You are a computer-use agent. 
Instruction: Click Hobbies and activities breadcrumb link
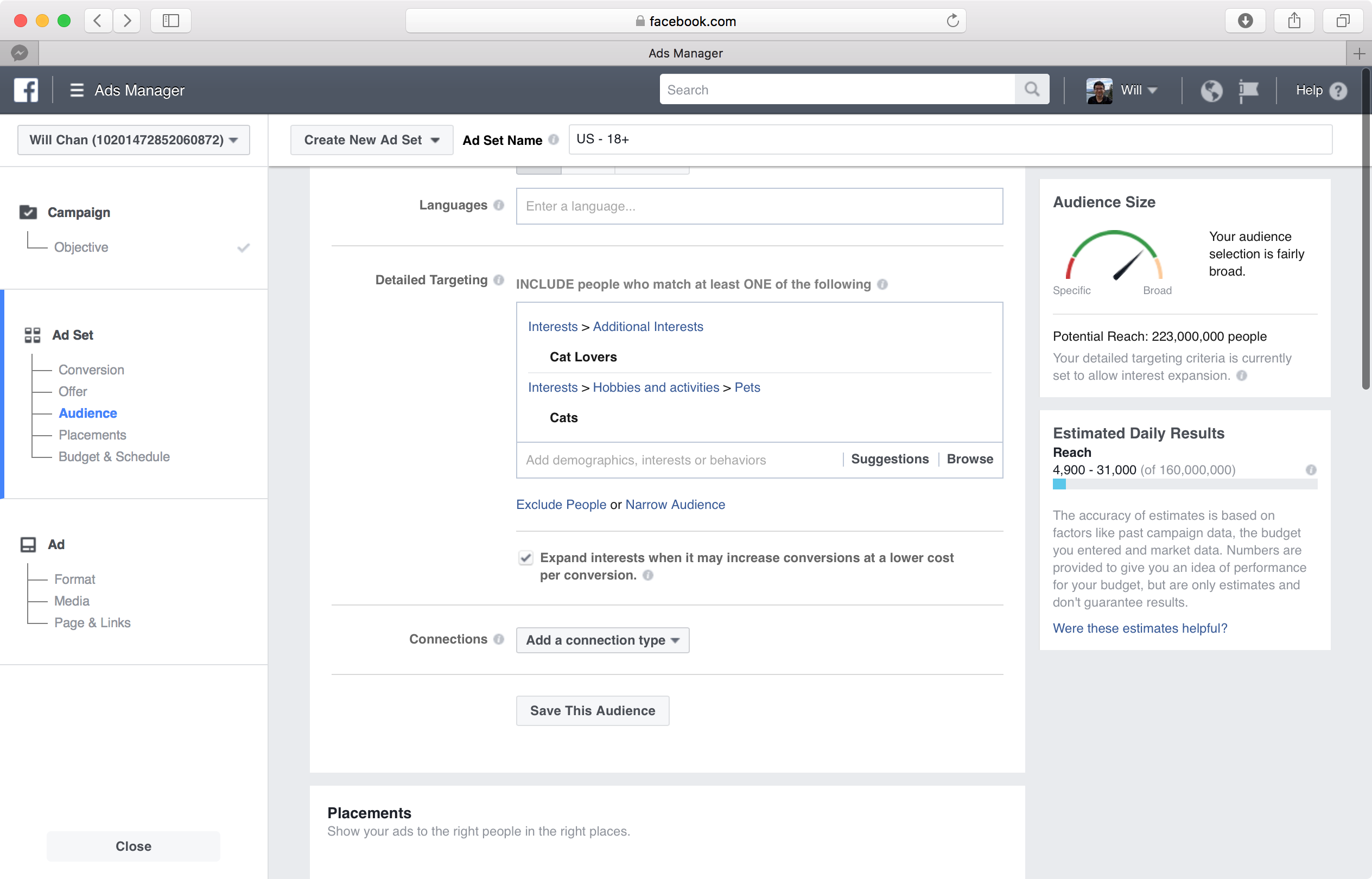[x=656, y=387]
